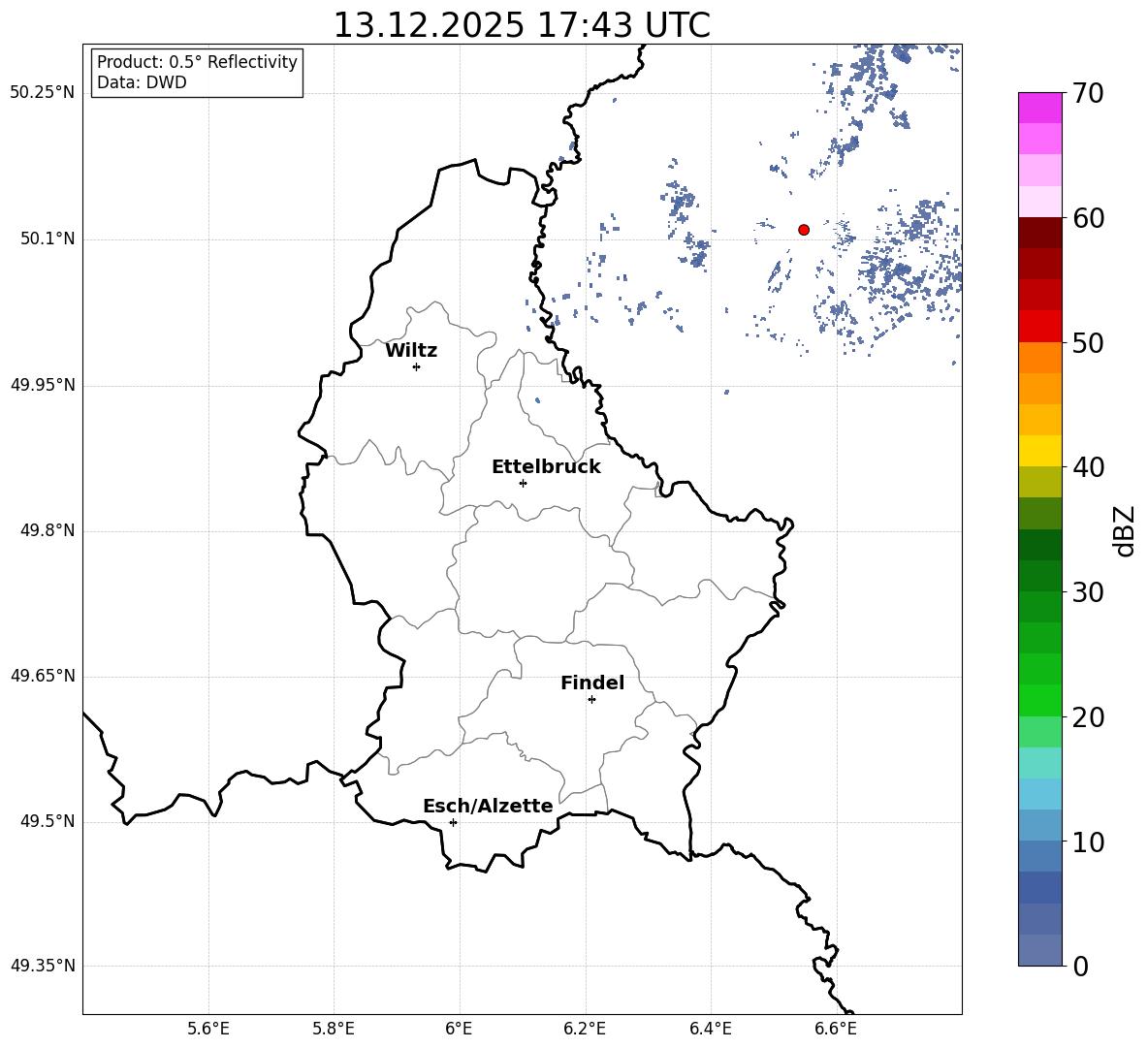This screenshot has width=1148, height=1048.
Task: Pick the dark maroon colorbar segment below 60
Action: (x=1039, y=233)
